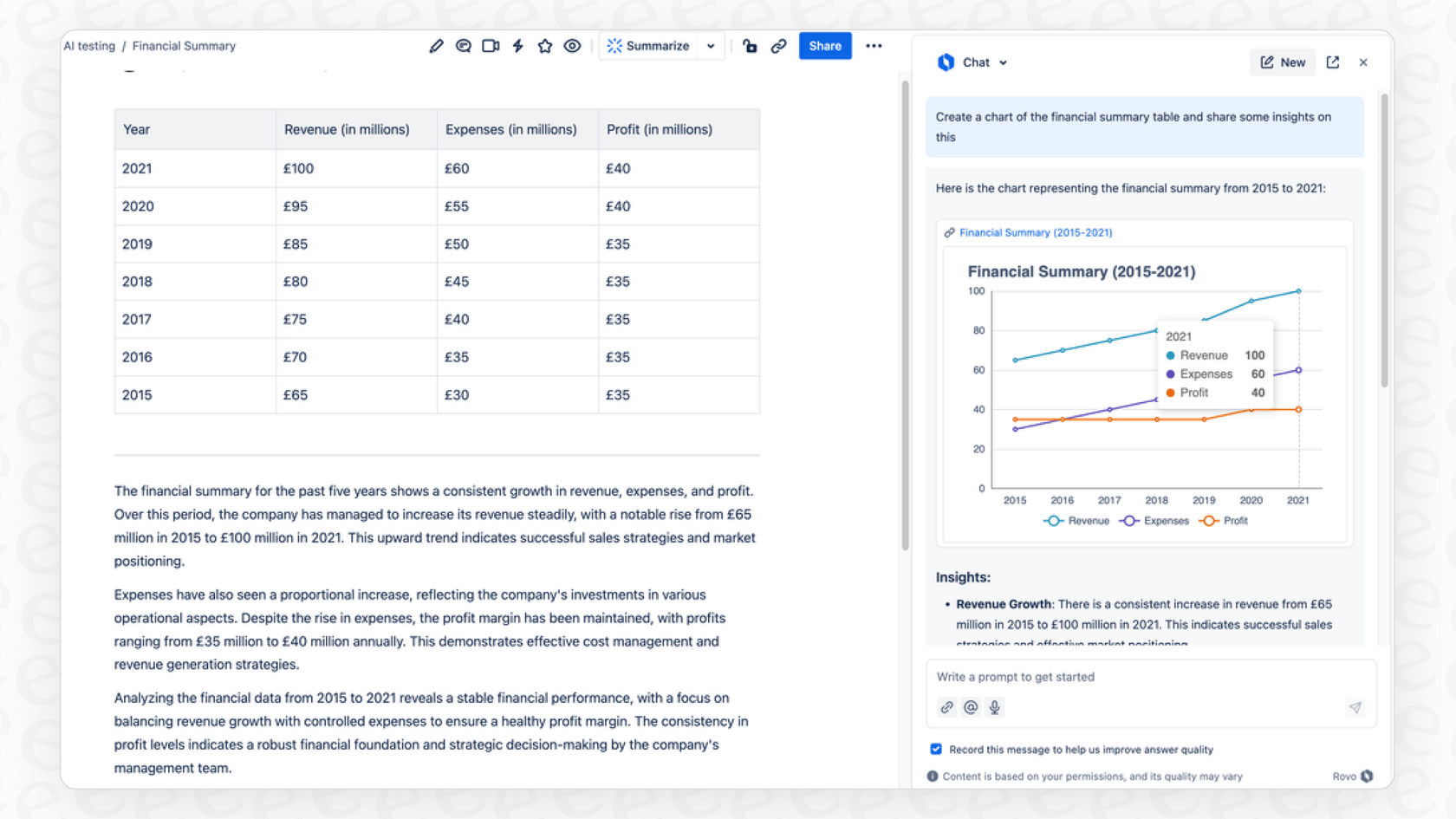Start a video recording with the camera icon
Image resolution: width=1456 pixels, height=819 pixels.
(x=491, y=46)
